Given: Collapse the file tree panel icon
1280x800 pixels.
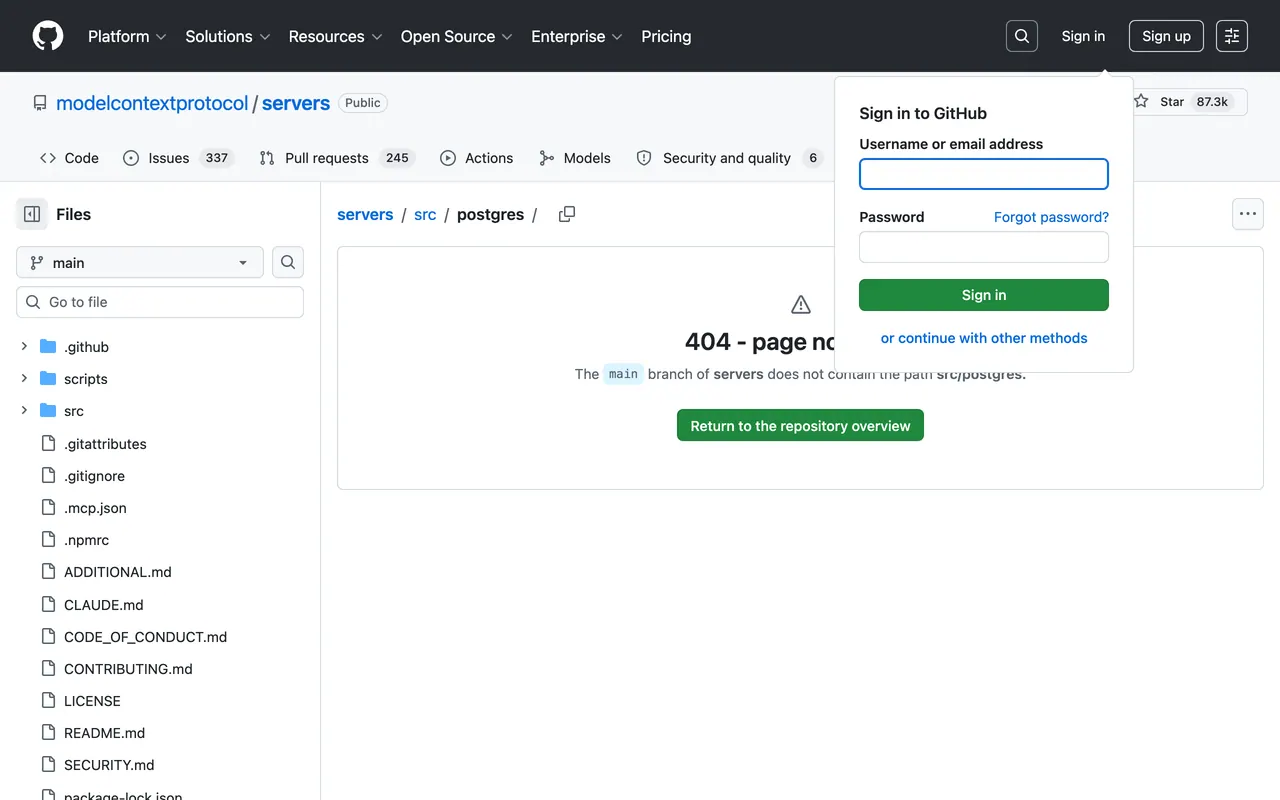Looking at the screenshot, I should (x=32, y=214).
